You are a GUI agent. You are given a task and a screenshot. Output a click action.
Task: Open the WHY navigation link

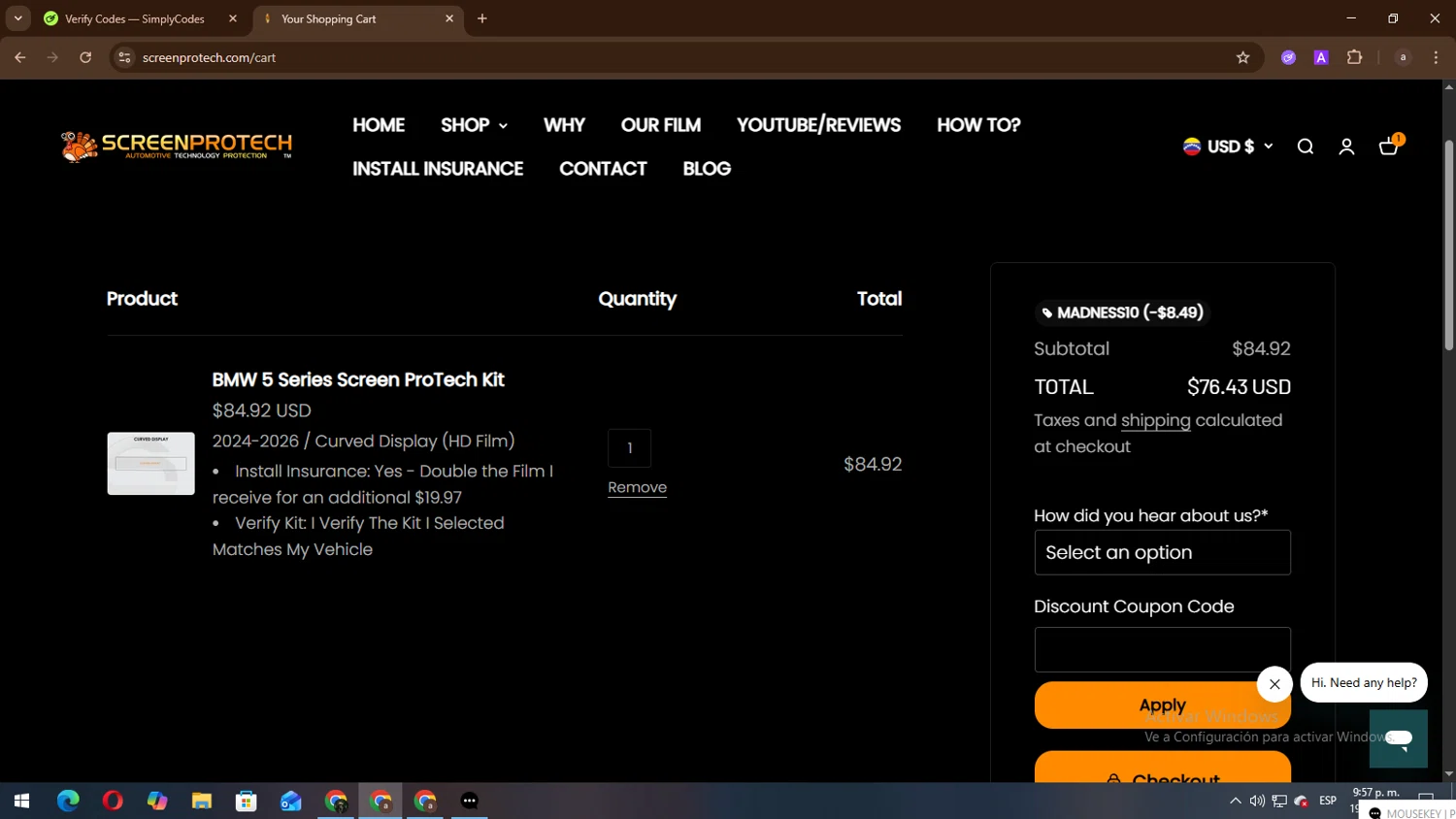(x=564, y=125)
